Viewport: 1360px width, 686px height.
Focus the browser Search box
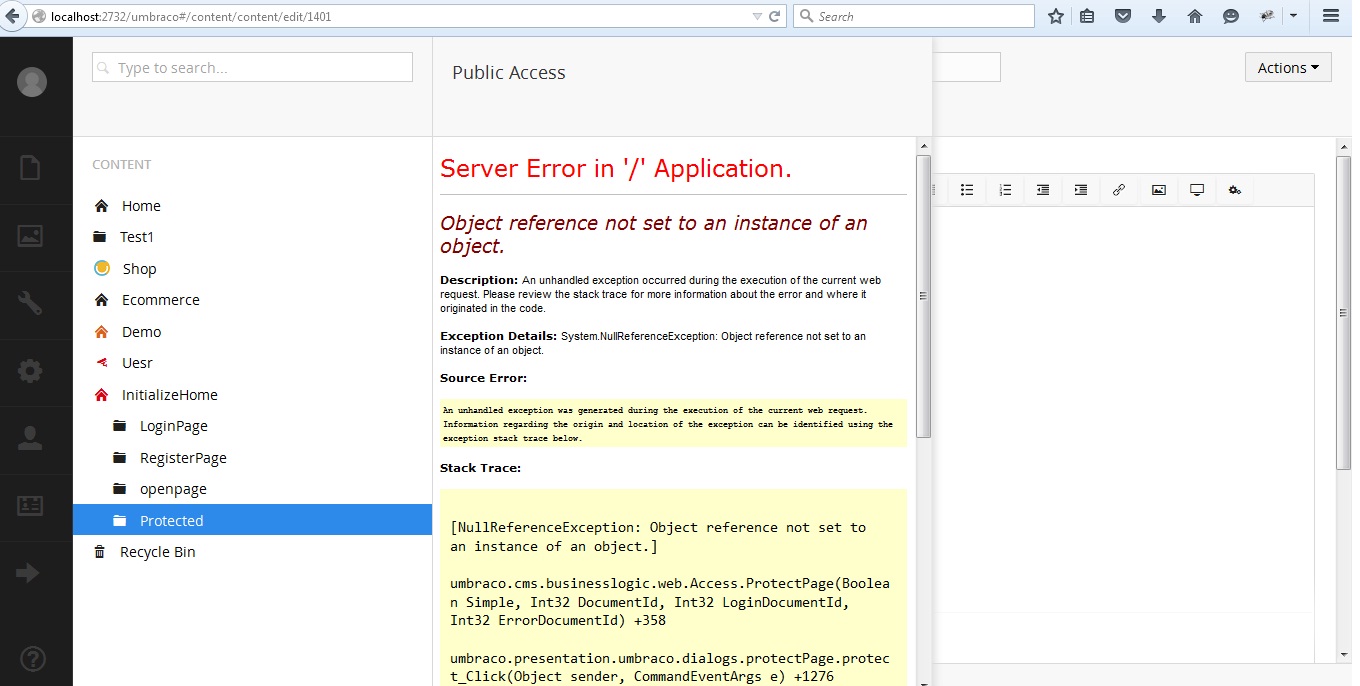click(914, 16)
